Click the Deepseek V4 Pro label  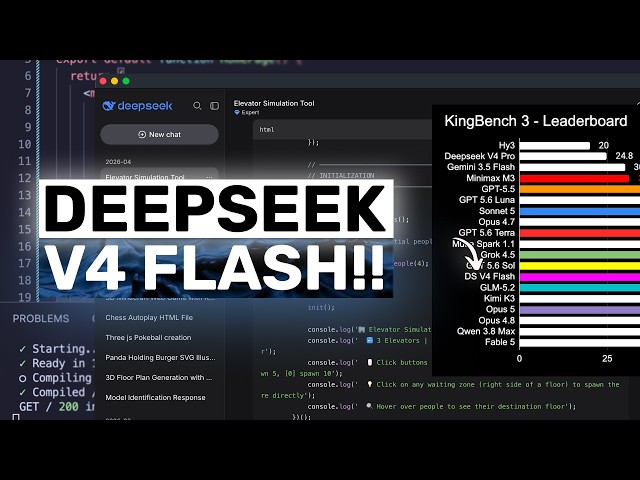480,156
